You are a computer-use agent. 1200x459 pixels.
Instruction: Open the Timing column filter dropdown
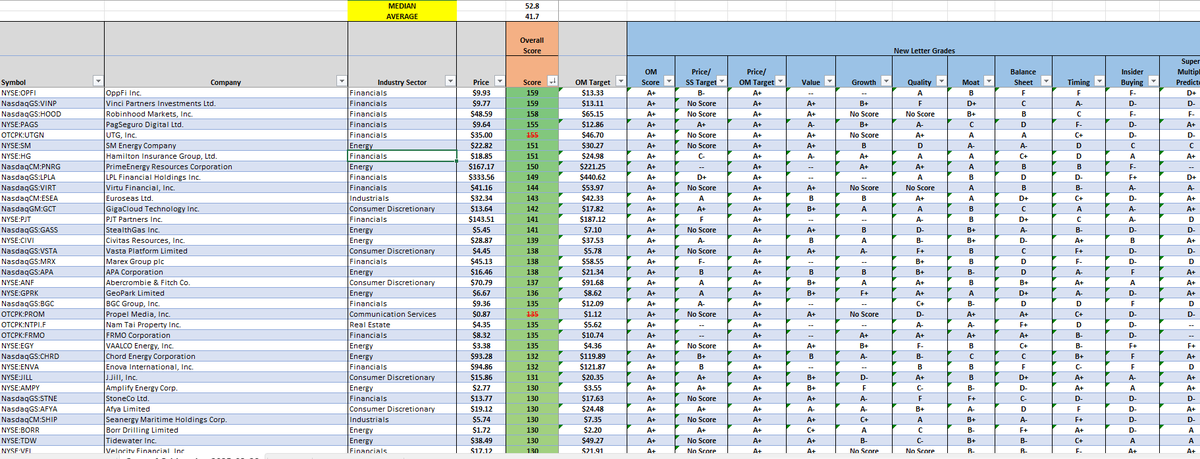[x=1098, y=82]
